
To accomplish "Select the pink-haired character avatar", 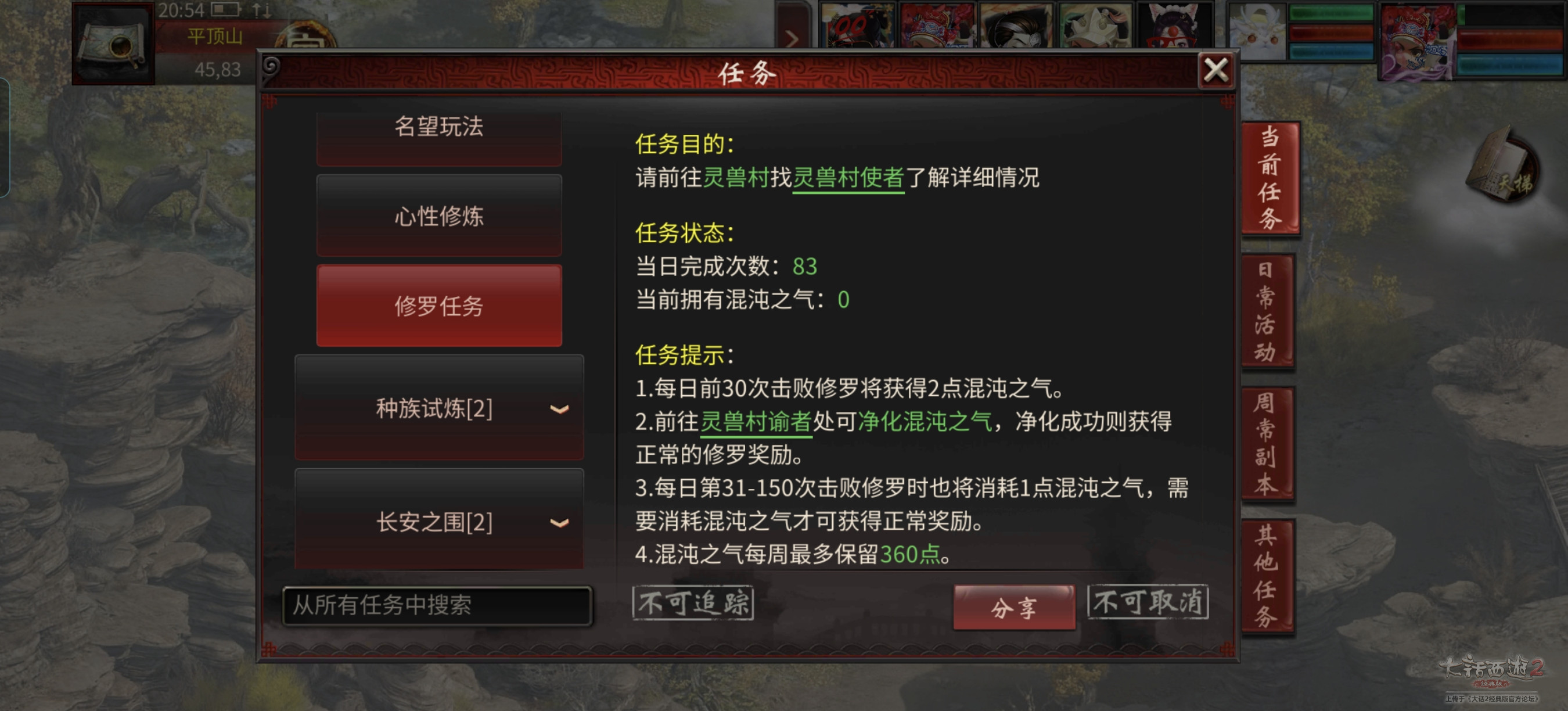I will click(1416, 41).
